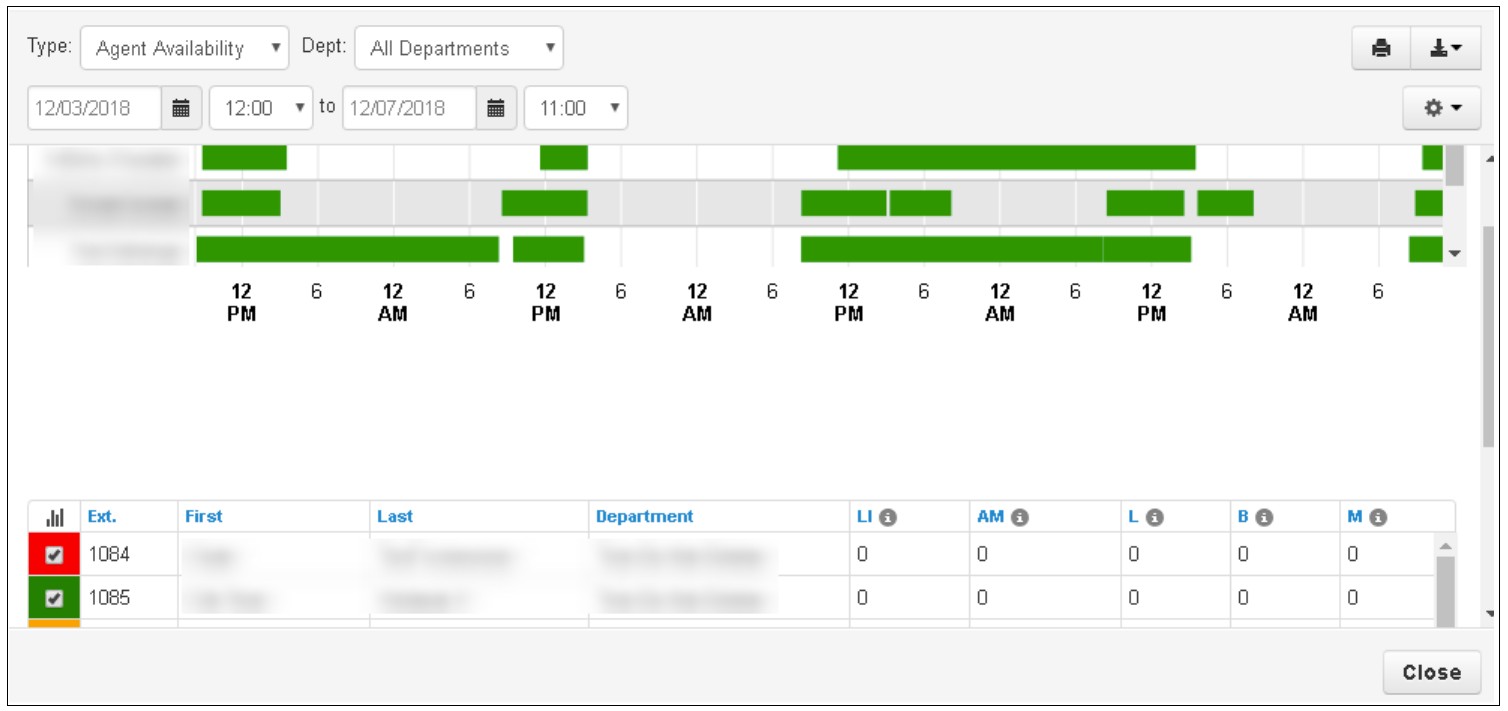Uncheck the checkbox for extension 1085
The height and width of the screenshot is (711, 1508).
(55, 598)
